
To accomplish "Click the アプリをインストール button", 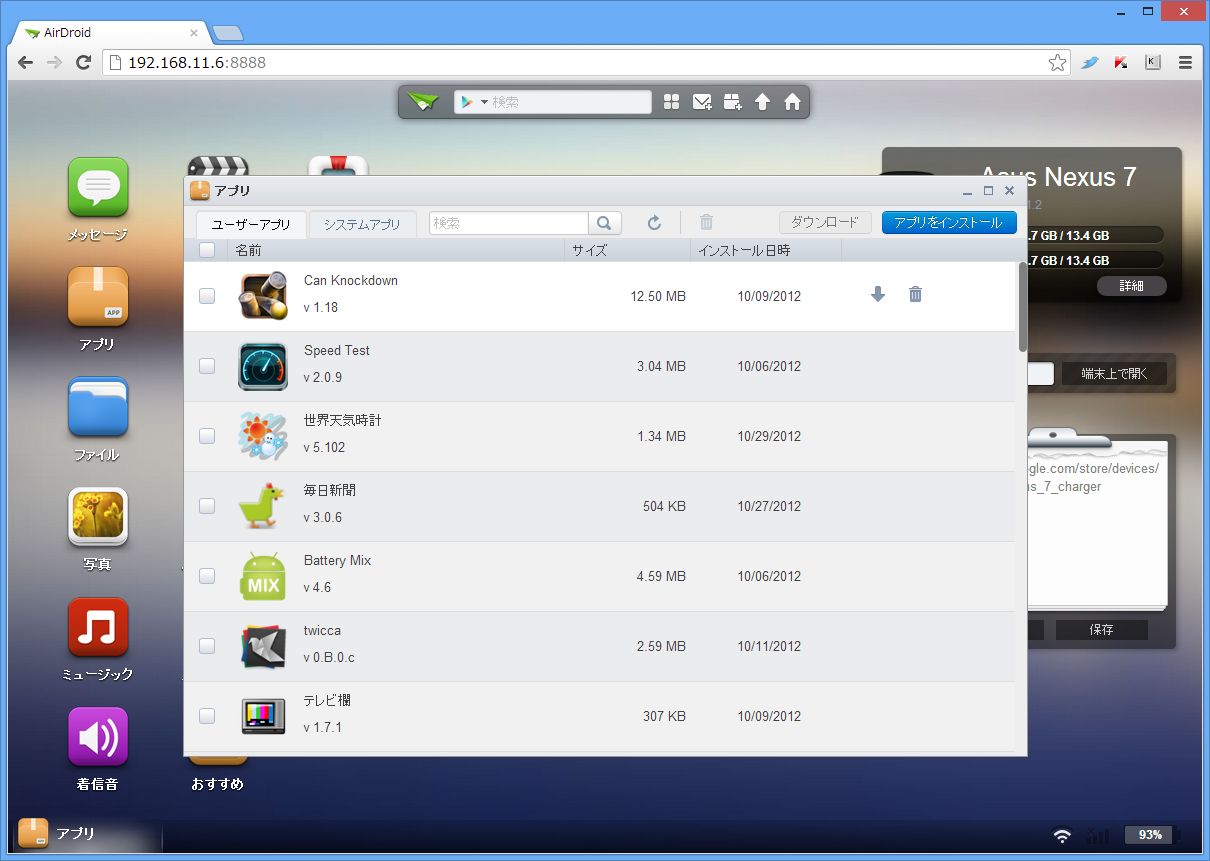I will coord(949,223).
